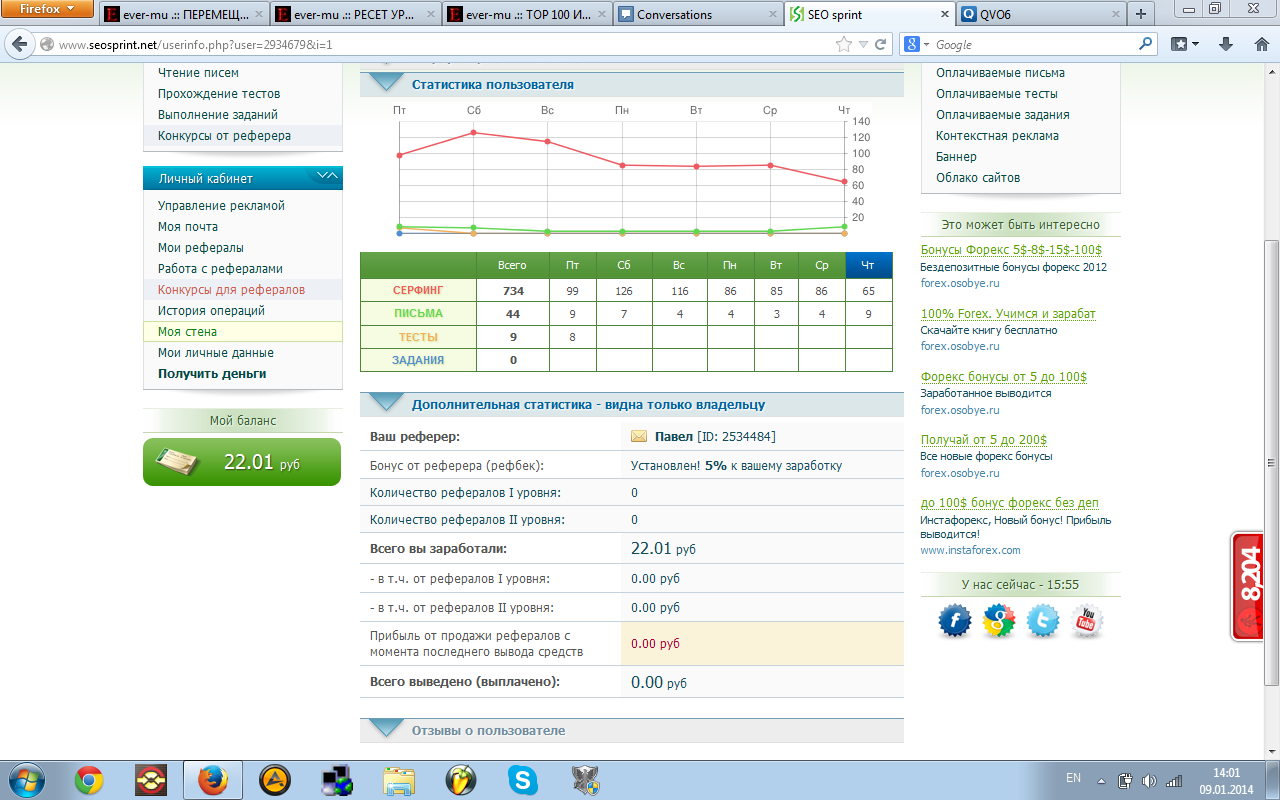Image resolution: width=1280 pixels, height=800 pixels.
Task: Open the YouTube social badge icon
Action: point(1087,621)
